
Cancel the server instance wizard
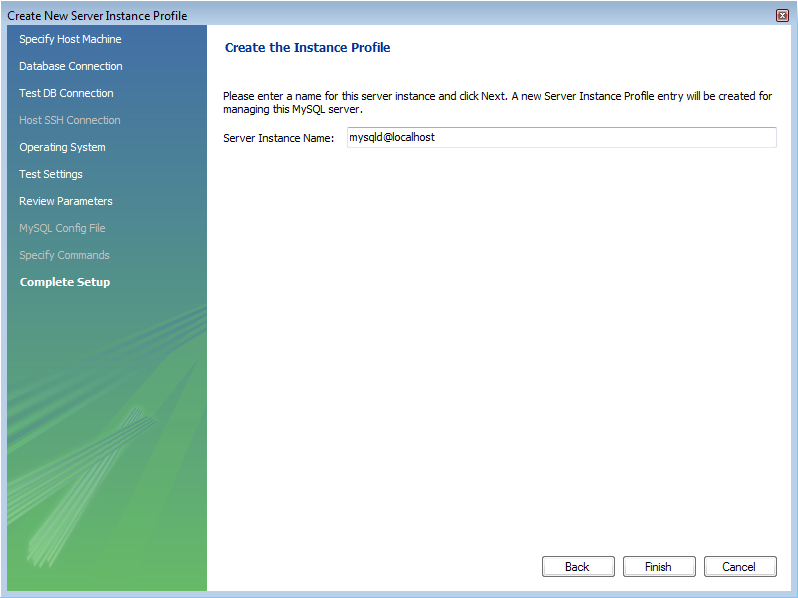tap(739, 566)
